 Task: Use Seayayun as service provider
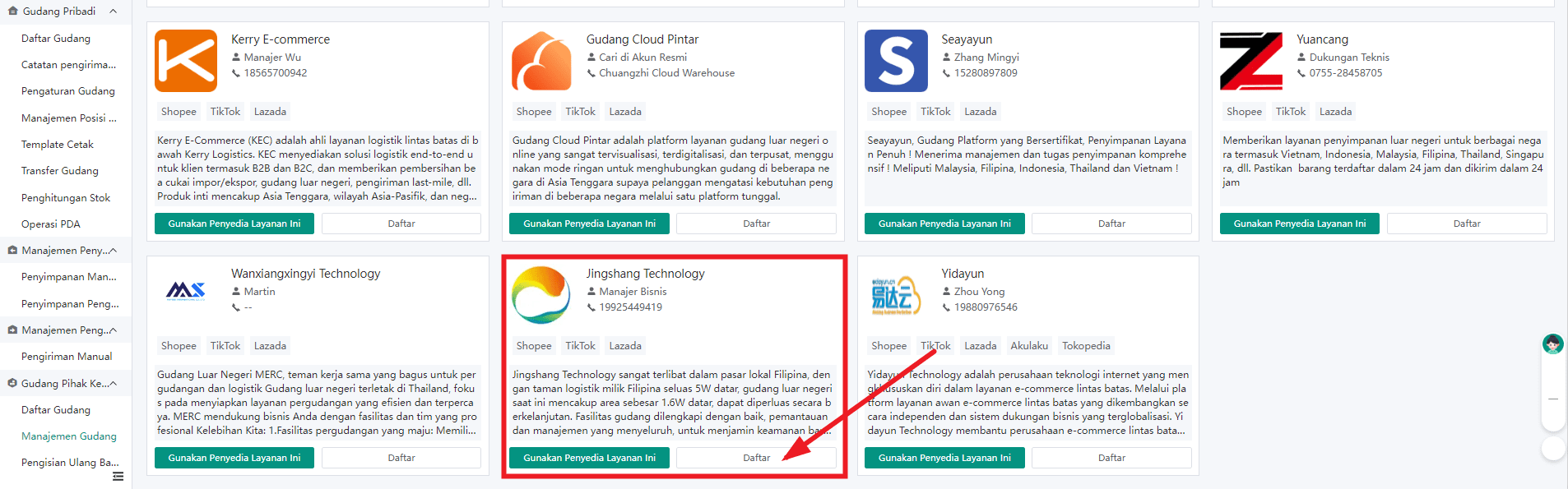pos(944,224)
